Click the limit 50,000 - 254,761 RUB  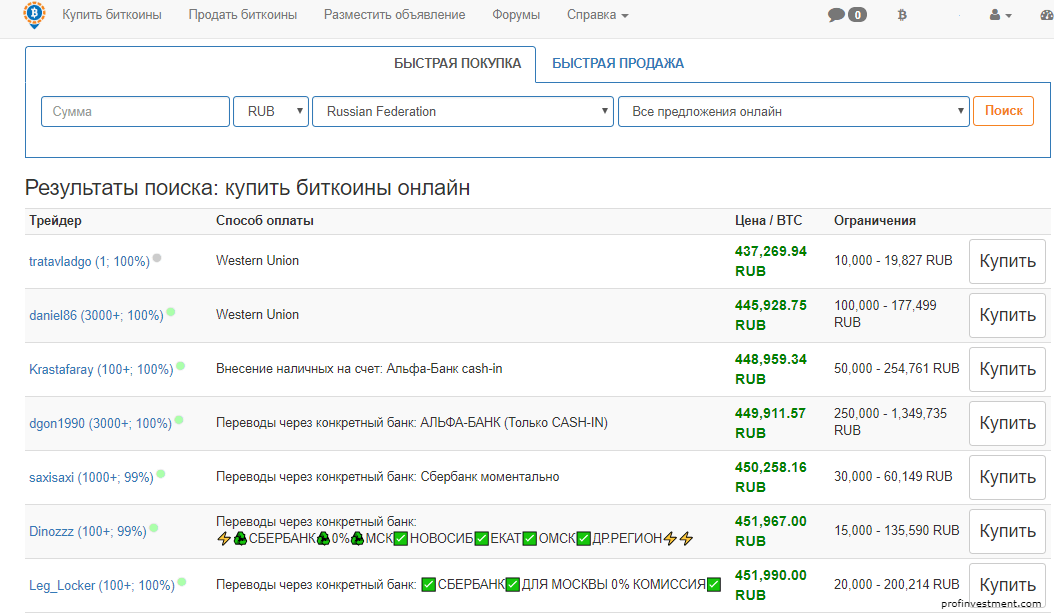(897, 368)
